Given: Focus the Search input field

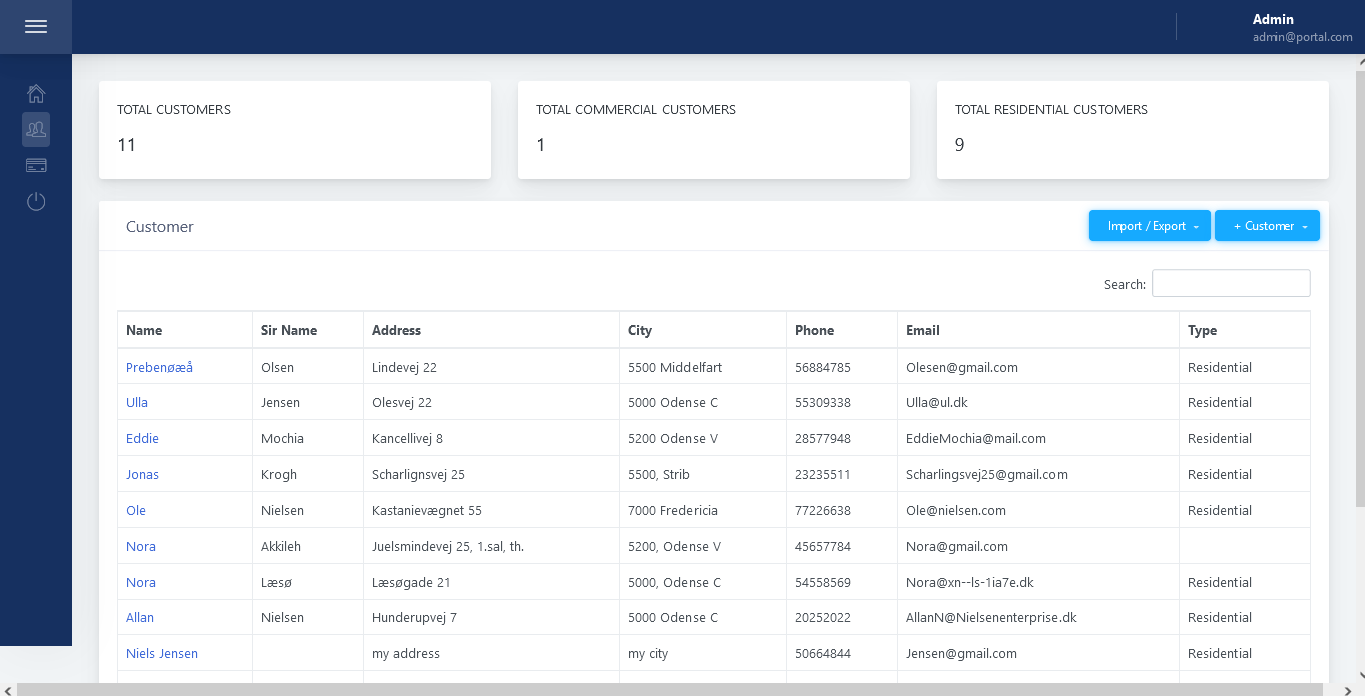Looking at the screenshot, I should coord(1230,284).
